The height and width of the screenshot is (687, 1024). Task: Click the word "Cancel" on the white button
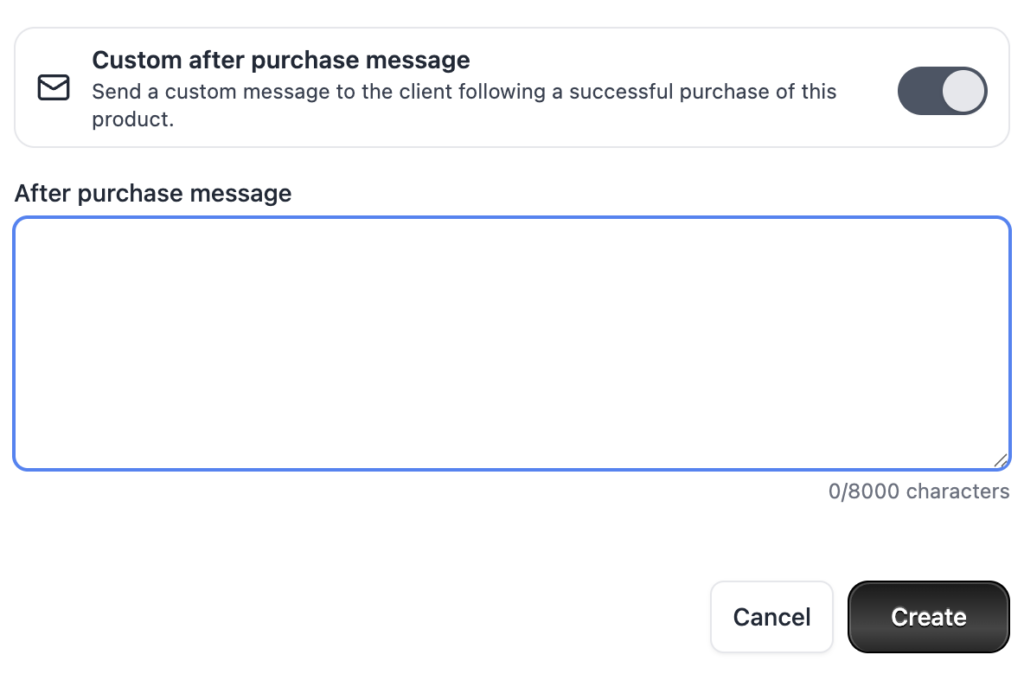tap(771, 617)
